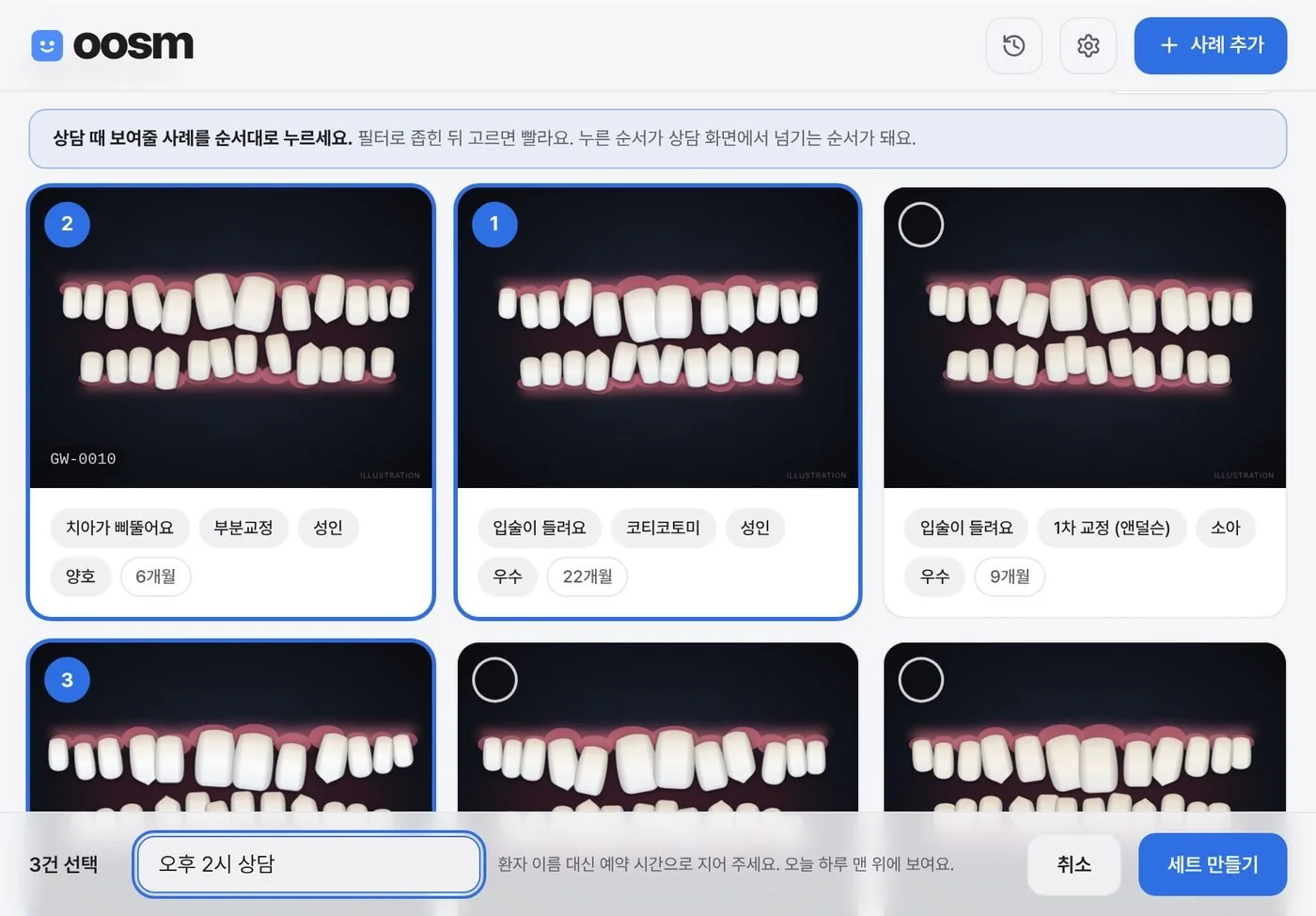Click the 치아가 삐뚤어요 tag
This screenshot has height=916, width=1316.
coord(119,528)
